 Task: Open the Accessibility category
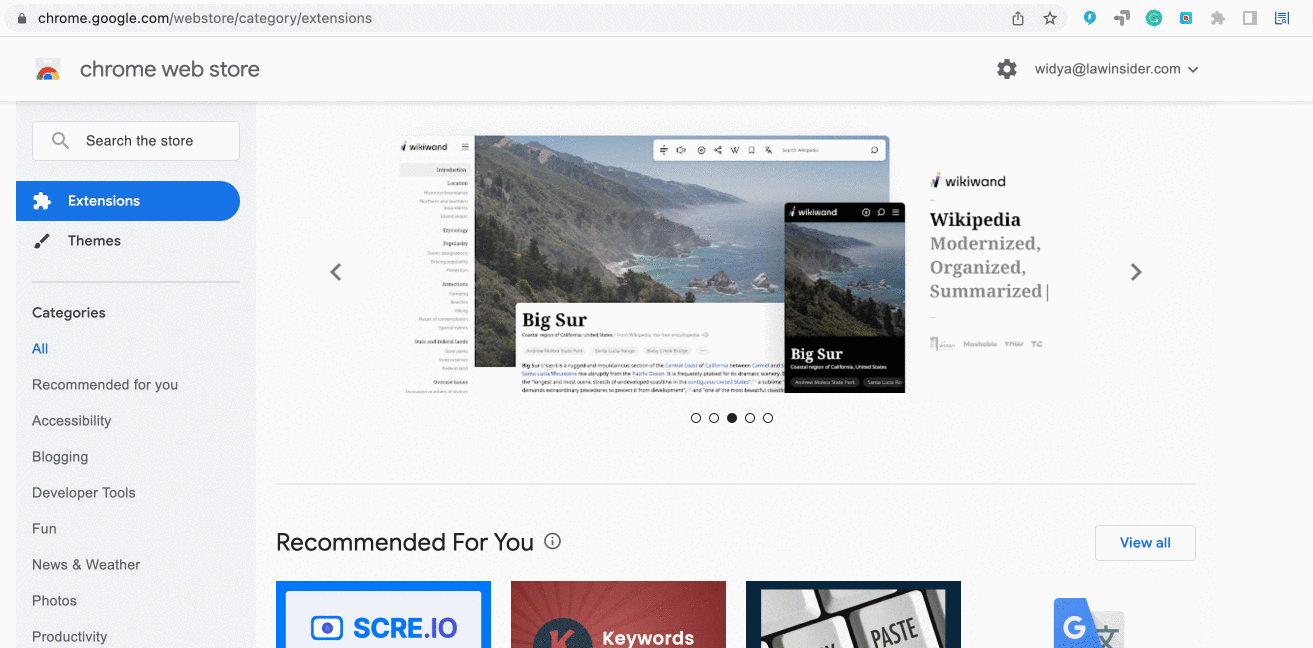pyautogui.click(x=72, y=421)
